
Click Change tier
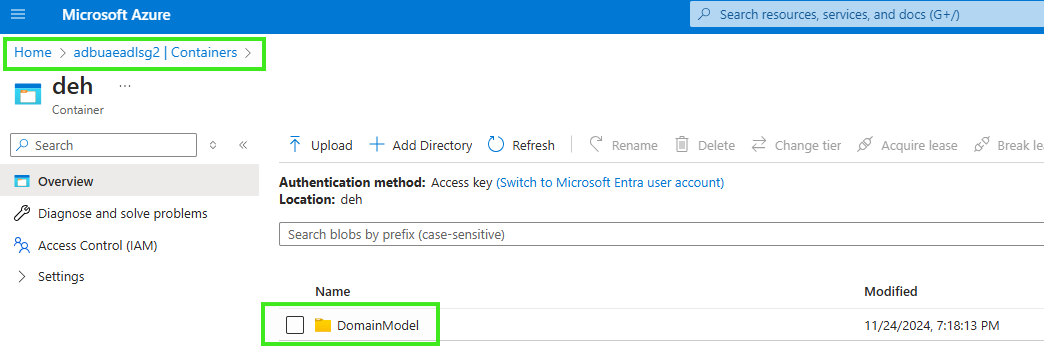click(796, 145)
